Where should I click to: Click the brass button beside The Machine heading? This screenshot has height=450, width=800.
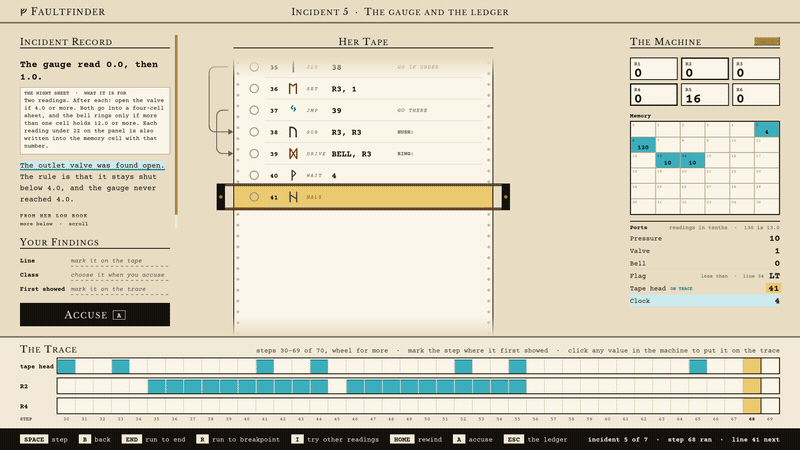coord(767,41)
